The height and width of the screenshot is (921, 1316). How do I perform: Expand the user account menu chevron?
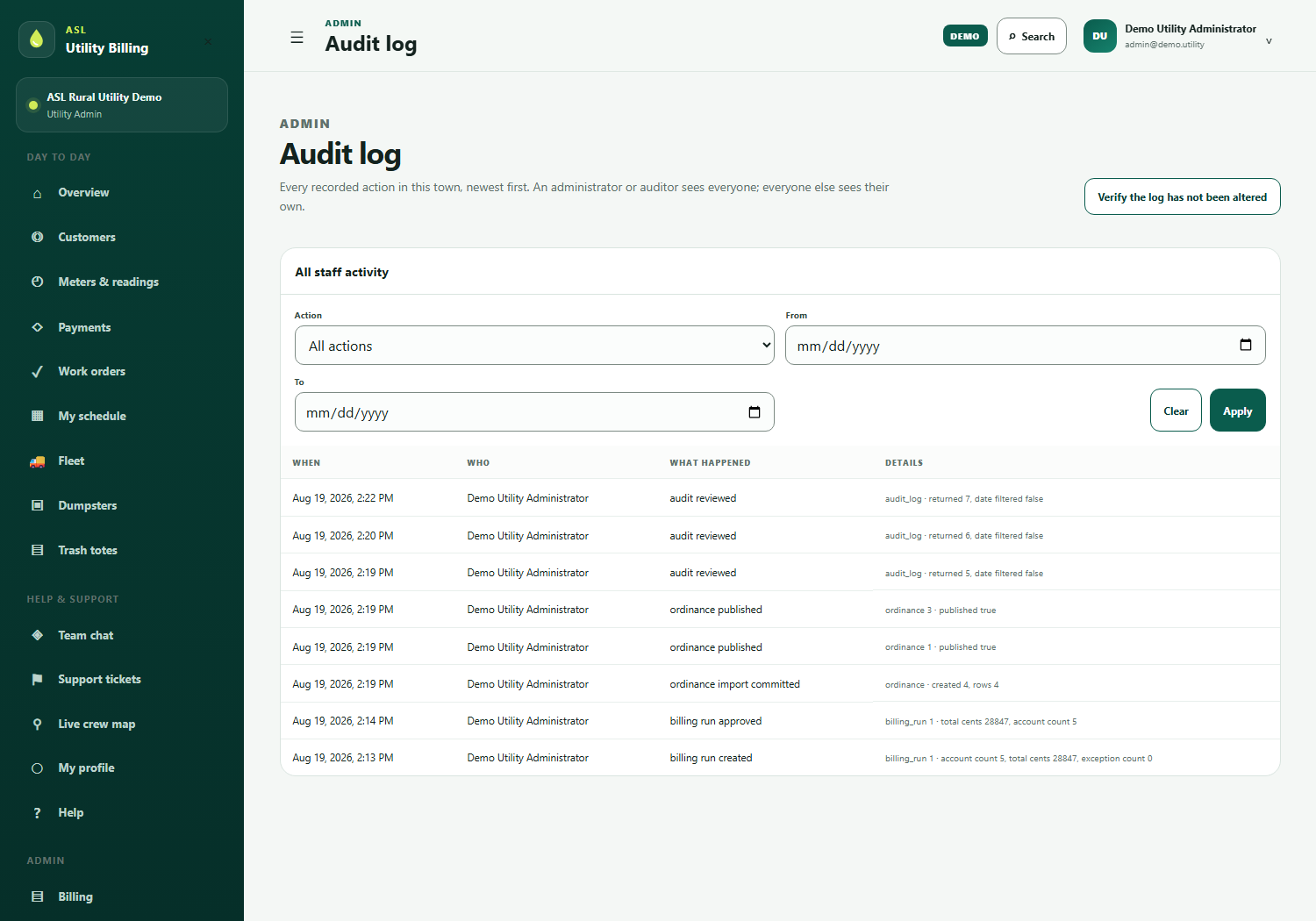(x=1269, y=40)
